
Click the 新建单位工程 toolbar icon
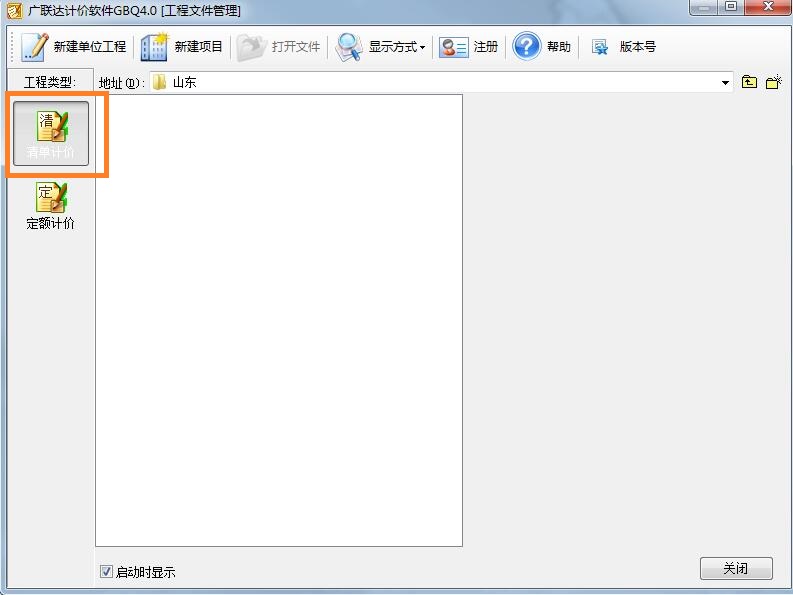[x=34, y=47]
